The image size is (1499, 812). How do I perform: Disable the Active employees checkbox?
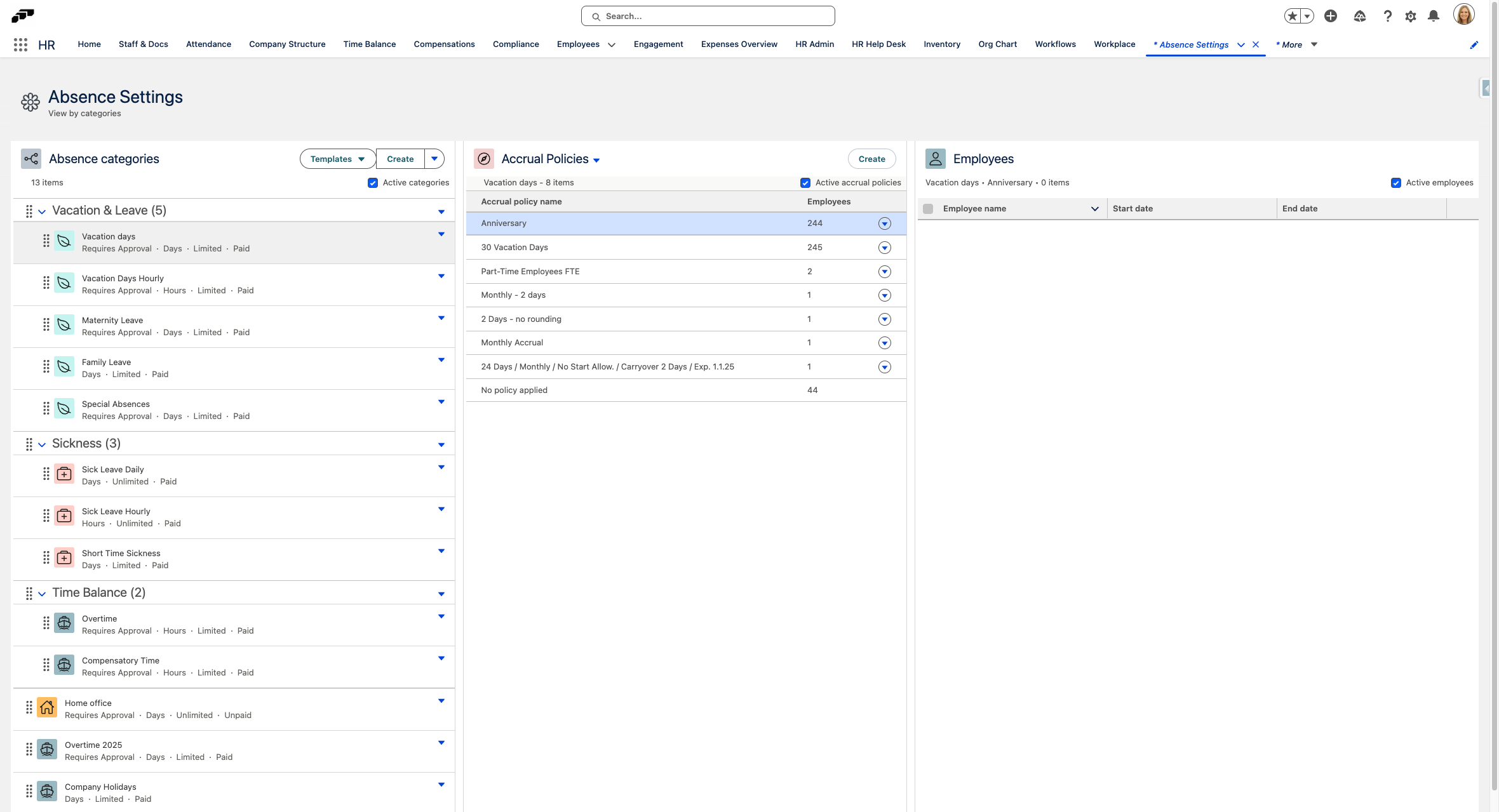(1396, 183)
